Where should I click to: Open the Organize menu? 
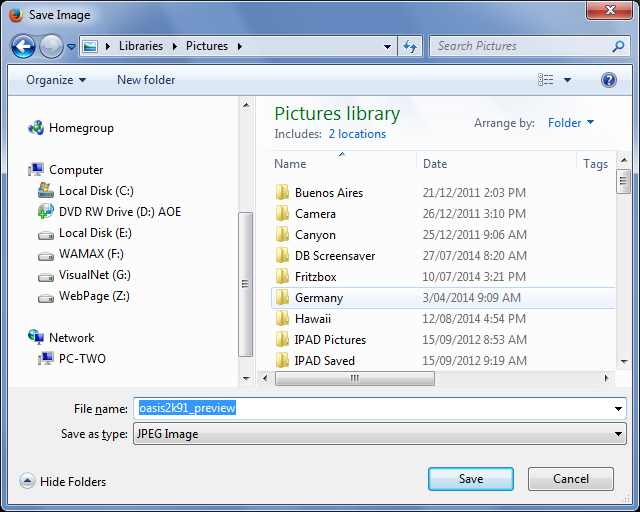point(56,80)
